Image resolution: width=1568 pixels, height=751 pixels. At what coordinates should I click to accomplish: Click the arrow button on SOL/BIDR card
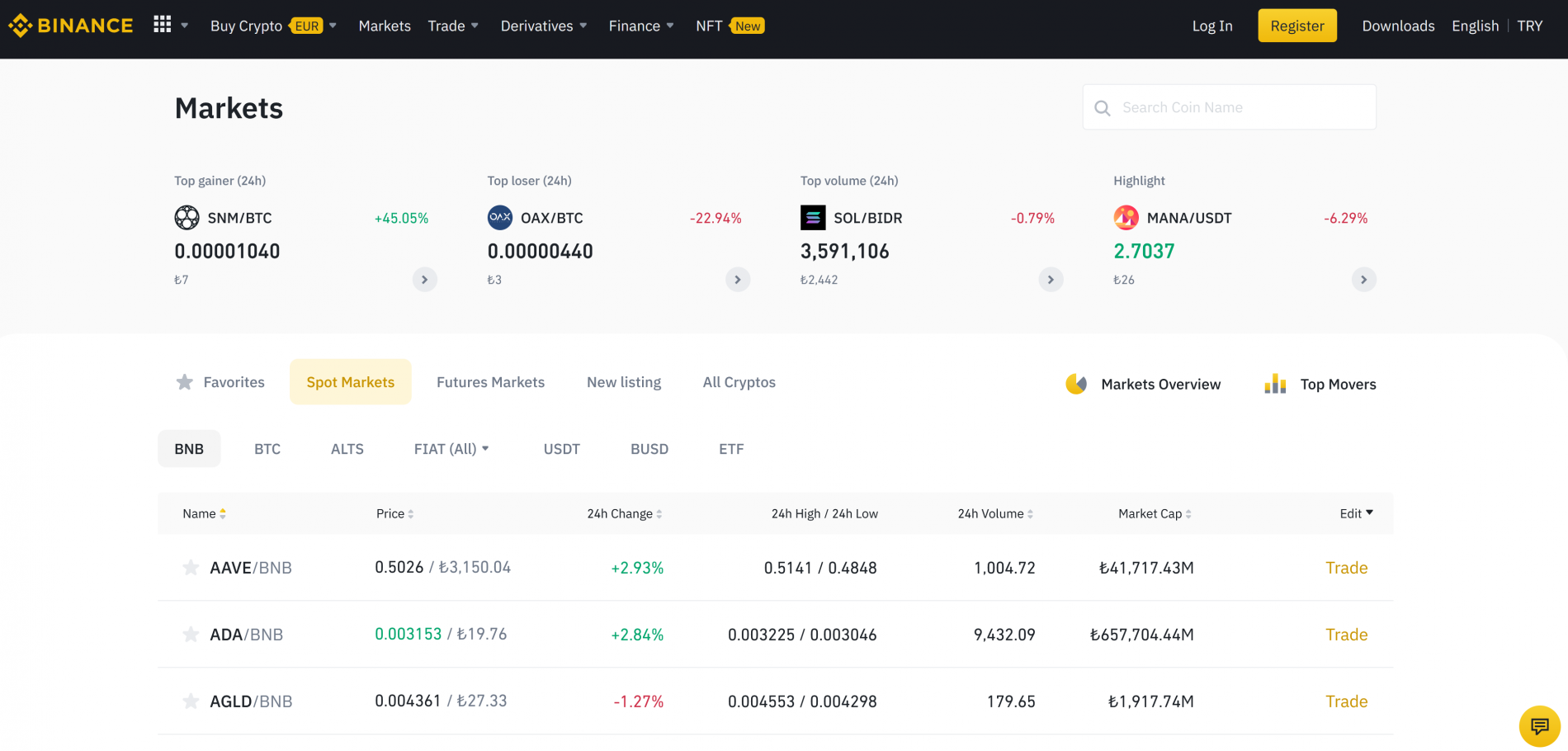pos(1051,280)
